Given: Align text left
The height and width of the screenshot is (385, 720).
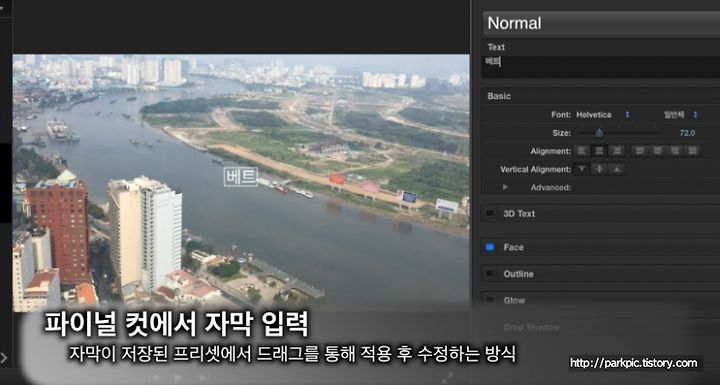Looking at the screenshot, I should point(582,151).
